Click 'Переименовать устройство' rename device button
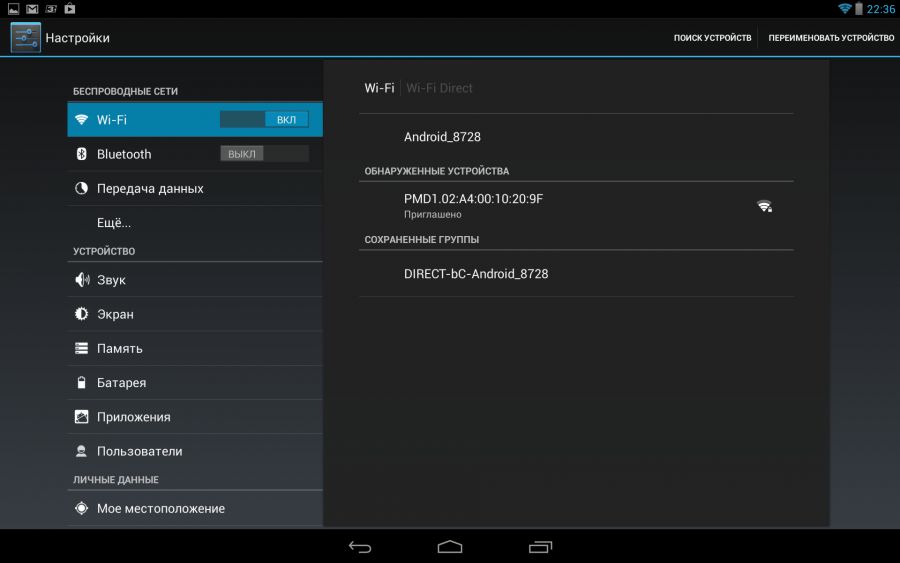 [830, 38]
